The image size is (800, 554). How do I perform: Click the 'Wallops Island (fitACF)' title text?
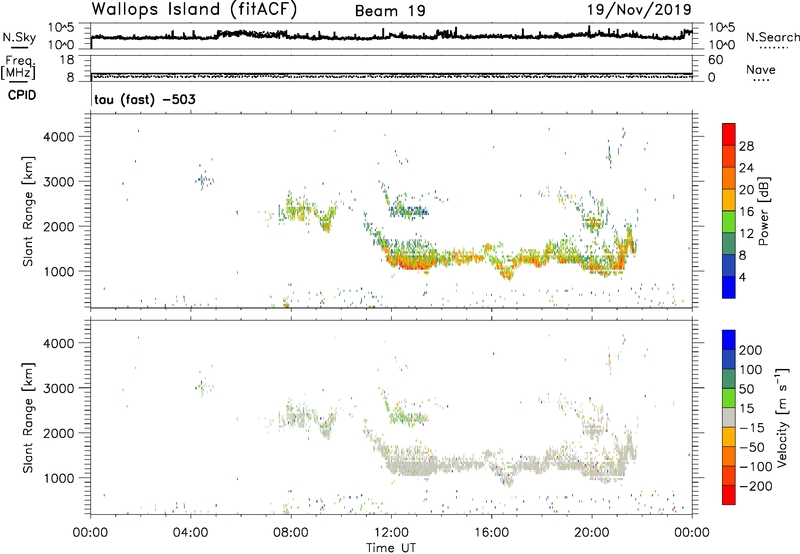point(194,10)
